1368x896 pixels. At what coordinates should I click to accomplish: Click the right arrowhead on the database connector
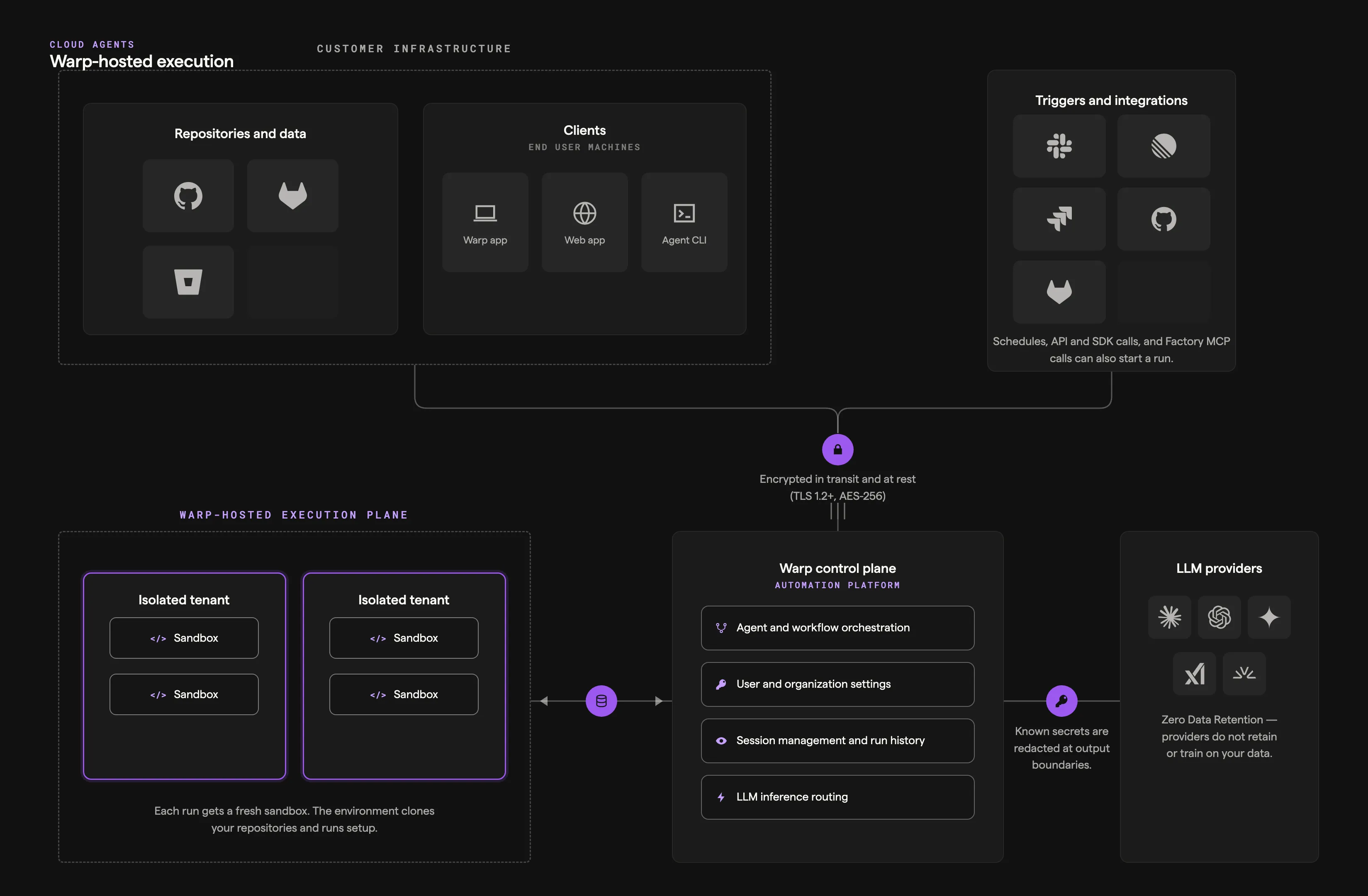coord(659,701)
